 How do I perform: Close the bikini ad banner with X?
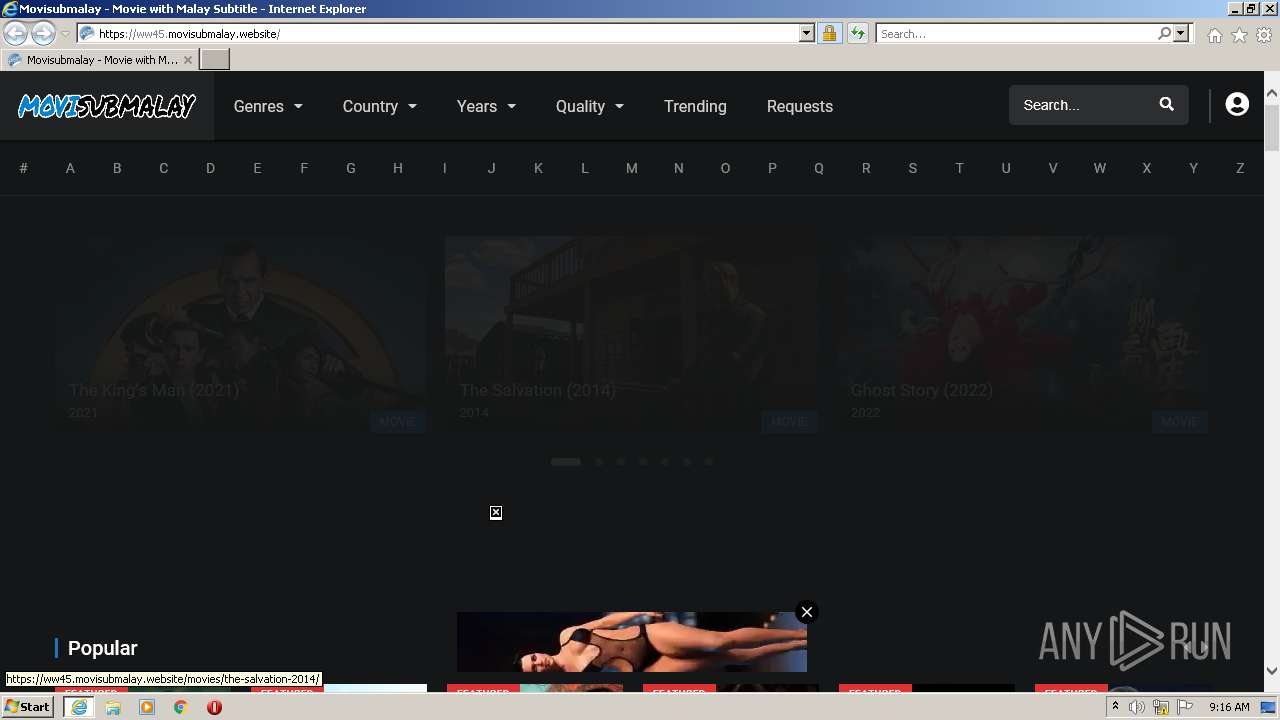click(807, 612)
